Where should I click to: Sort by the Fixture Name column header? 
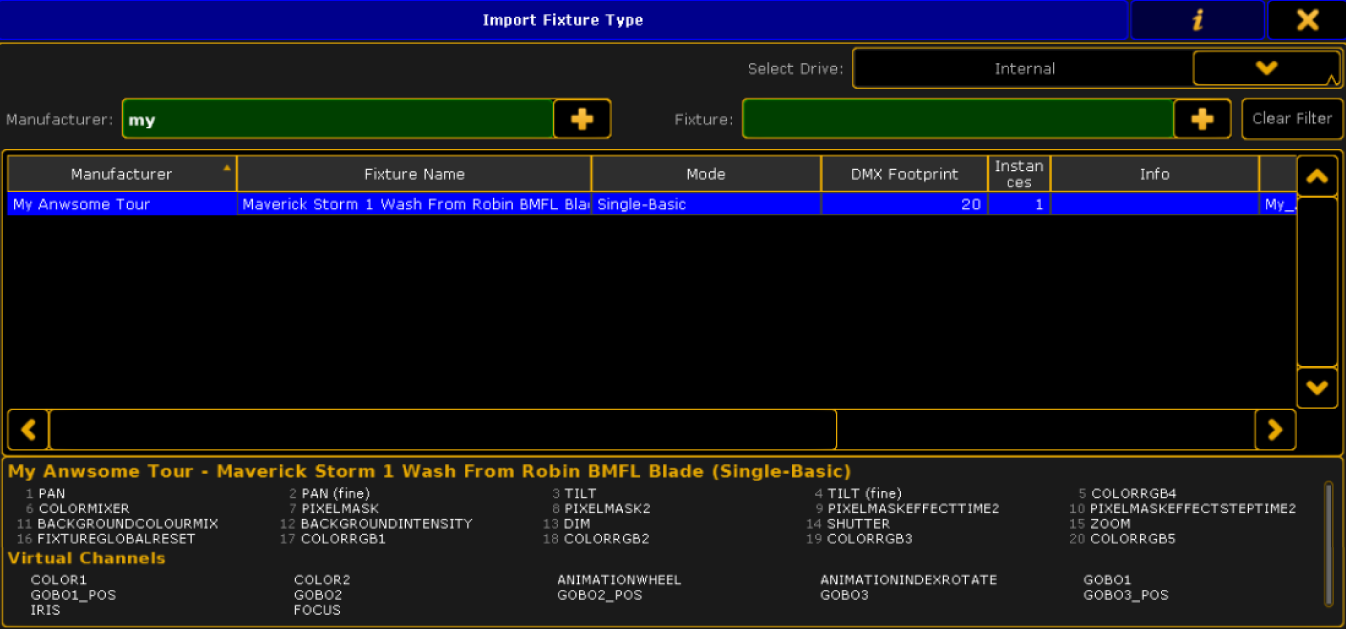click(x=414, y=174)
